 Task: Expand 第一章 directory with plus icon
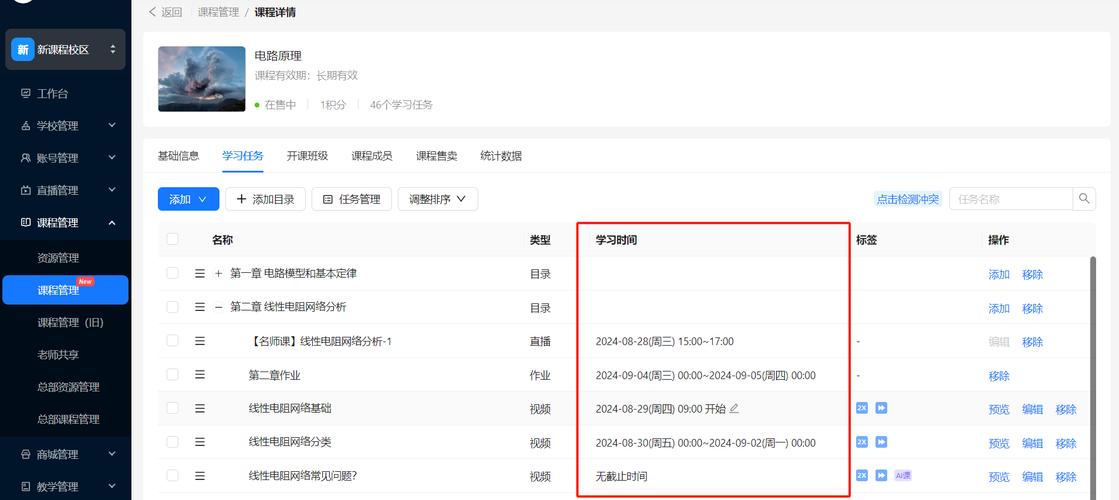tap(219, 273)
